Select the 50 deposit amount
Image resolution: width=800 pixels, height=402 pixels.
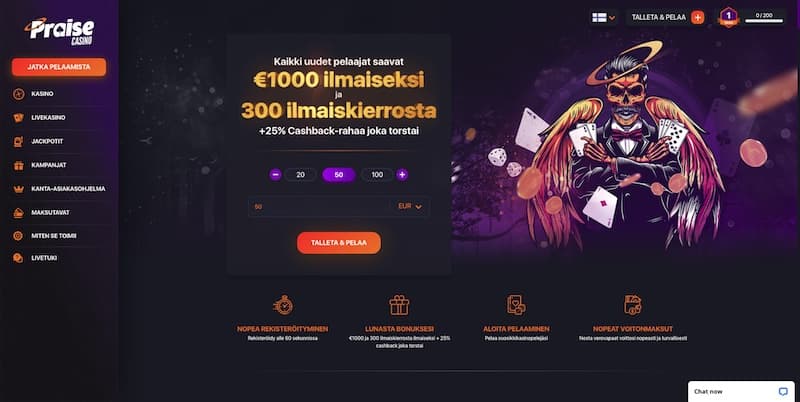[339, 175]
